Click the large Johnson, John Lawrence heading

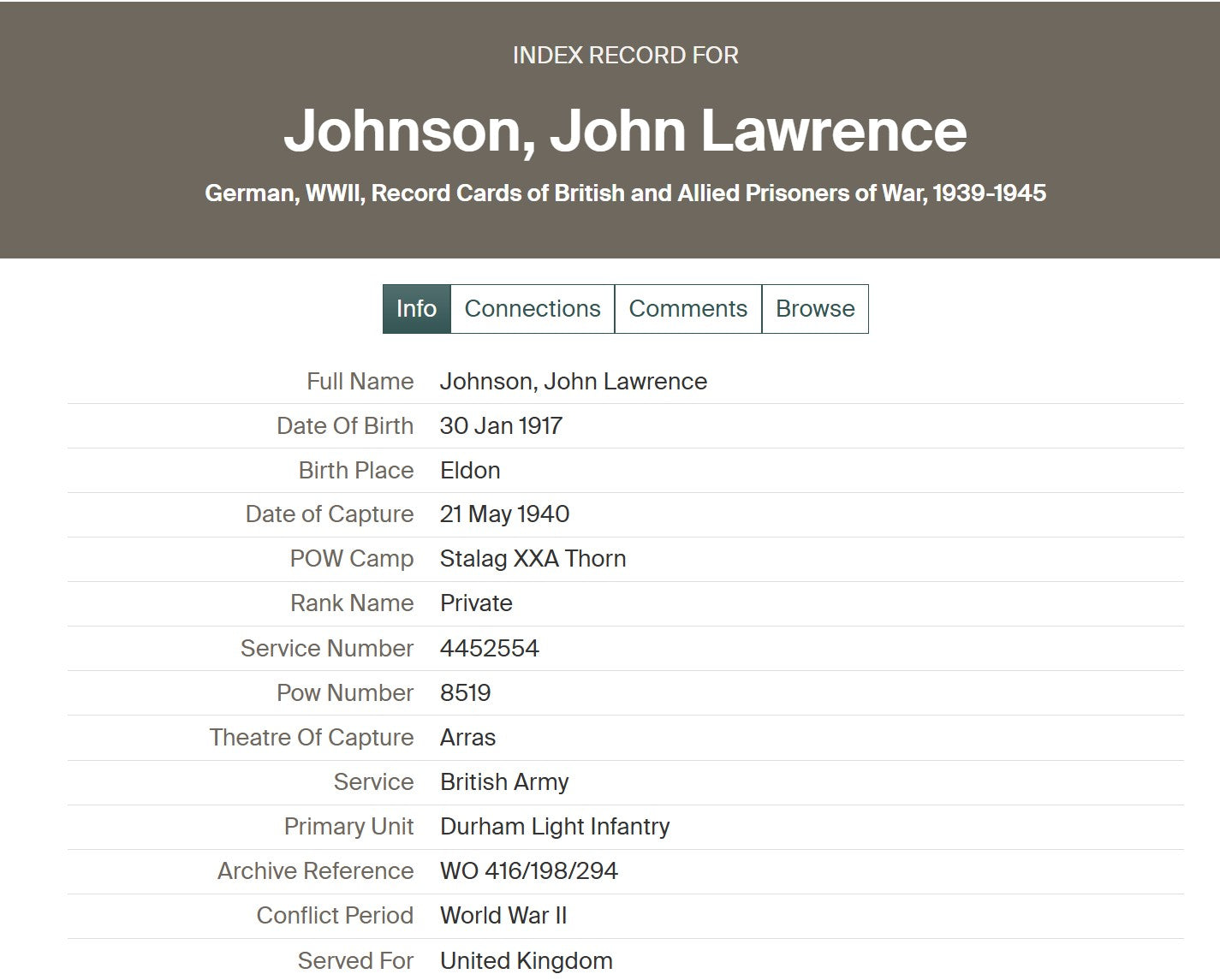625,131
